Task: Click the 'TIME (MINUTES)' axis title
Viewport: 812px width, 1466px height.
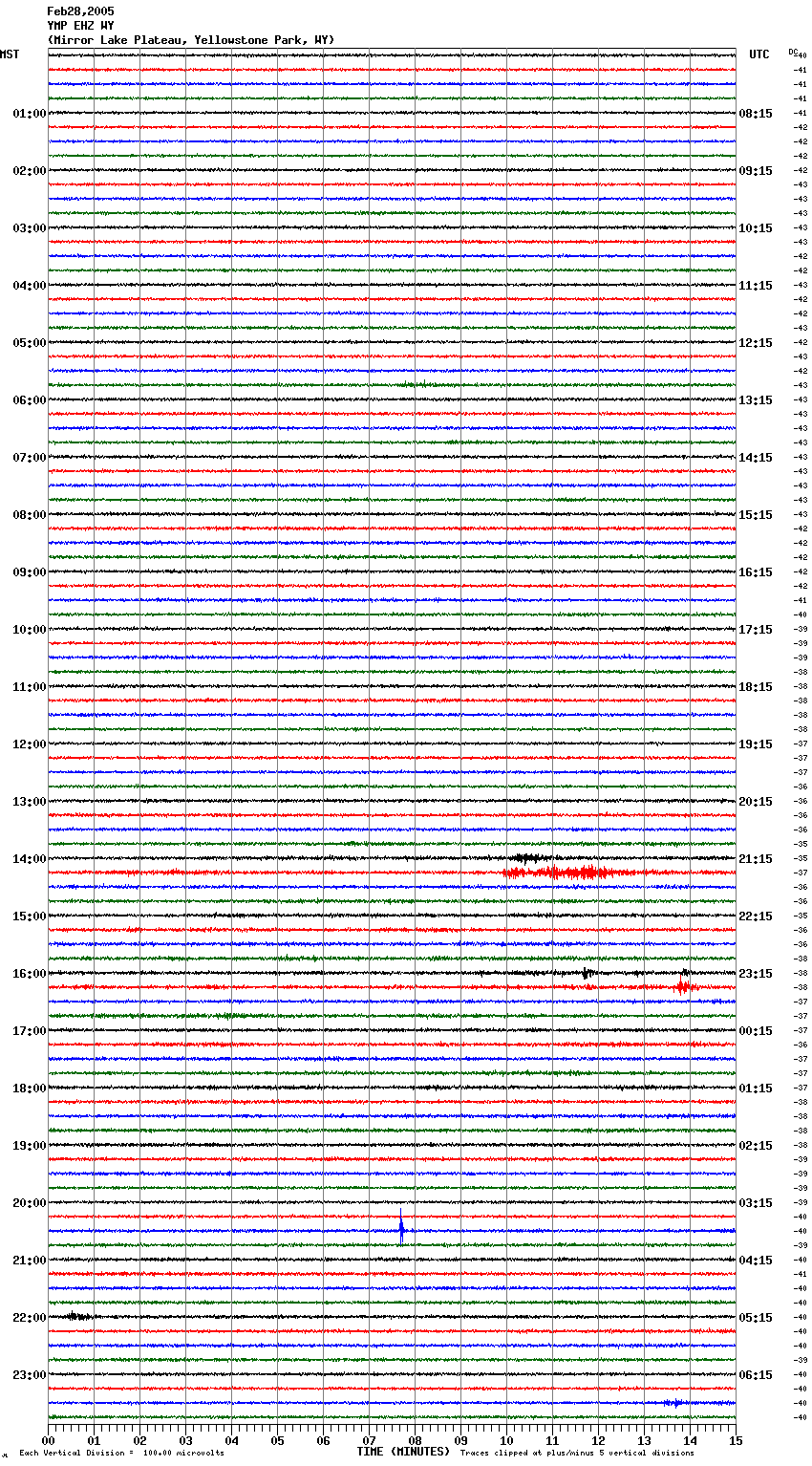Action: click(403, 1452)
